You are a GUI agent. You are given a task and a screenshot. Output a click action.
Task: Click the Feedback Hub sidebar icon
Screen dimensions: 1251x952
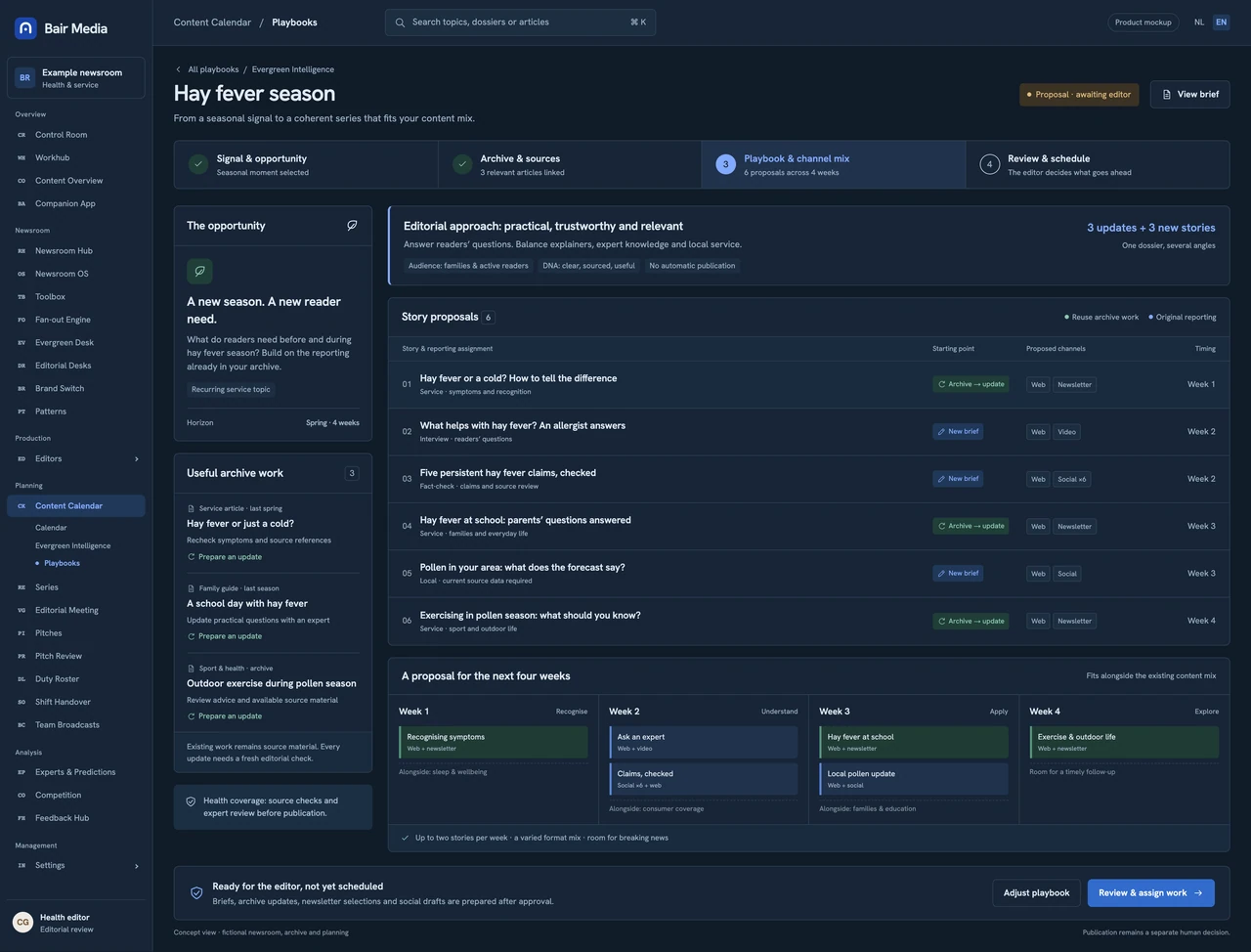click(x=22, y=818)
